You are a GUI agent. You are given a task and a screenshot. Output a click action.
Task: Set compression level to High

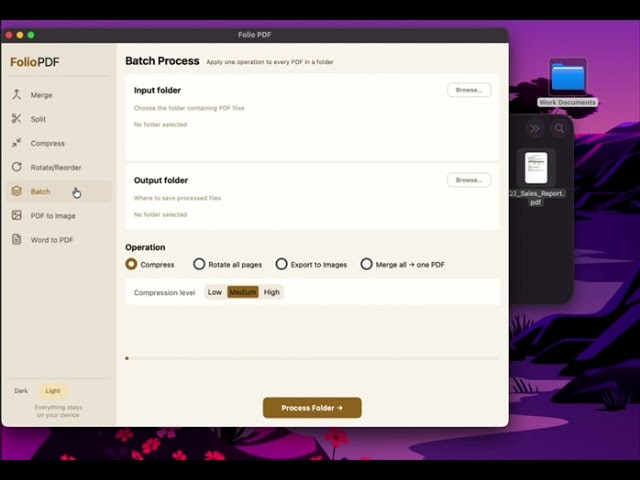coord(271,292)
